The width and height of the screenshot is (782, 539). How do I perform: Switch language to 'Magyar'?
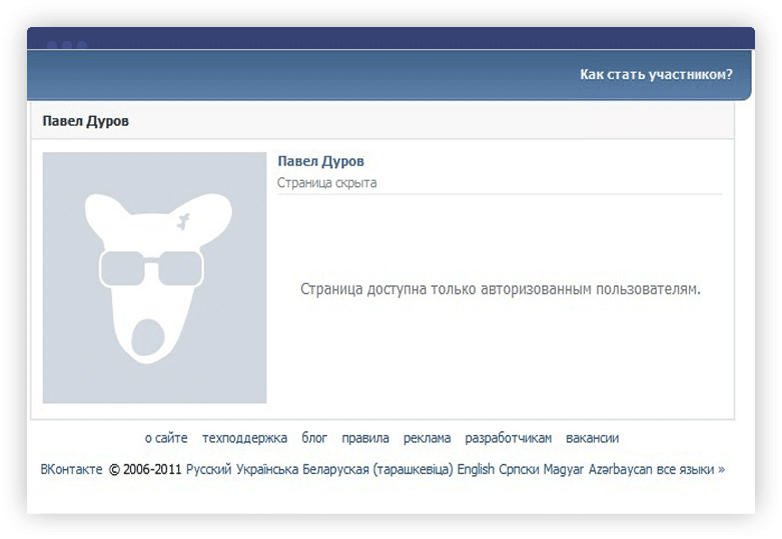[563, 470]
